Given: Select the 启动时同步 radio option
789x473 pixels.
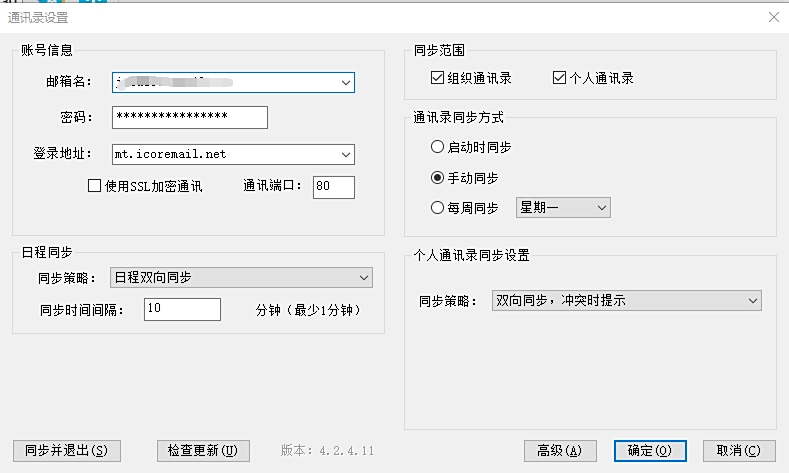Looking at the screenshot, I should 437,147.
